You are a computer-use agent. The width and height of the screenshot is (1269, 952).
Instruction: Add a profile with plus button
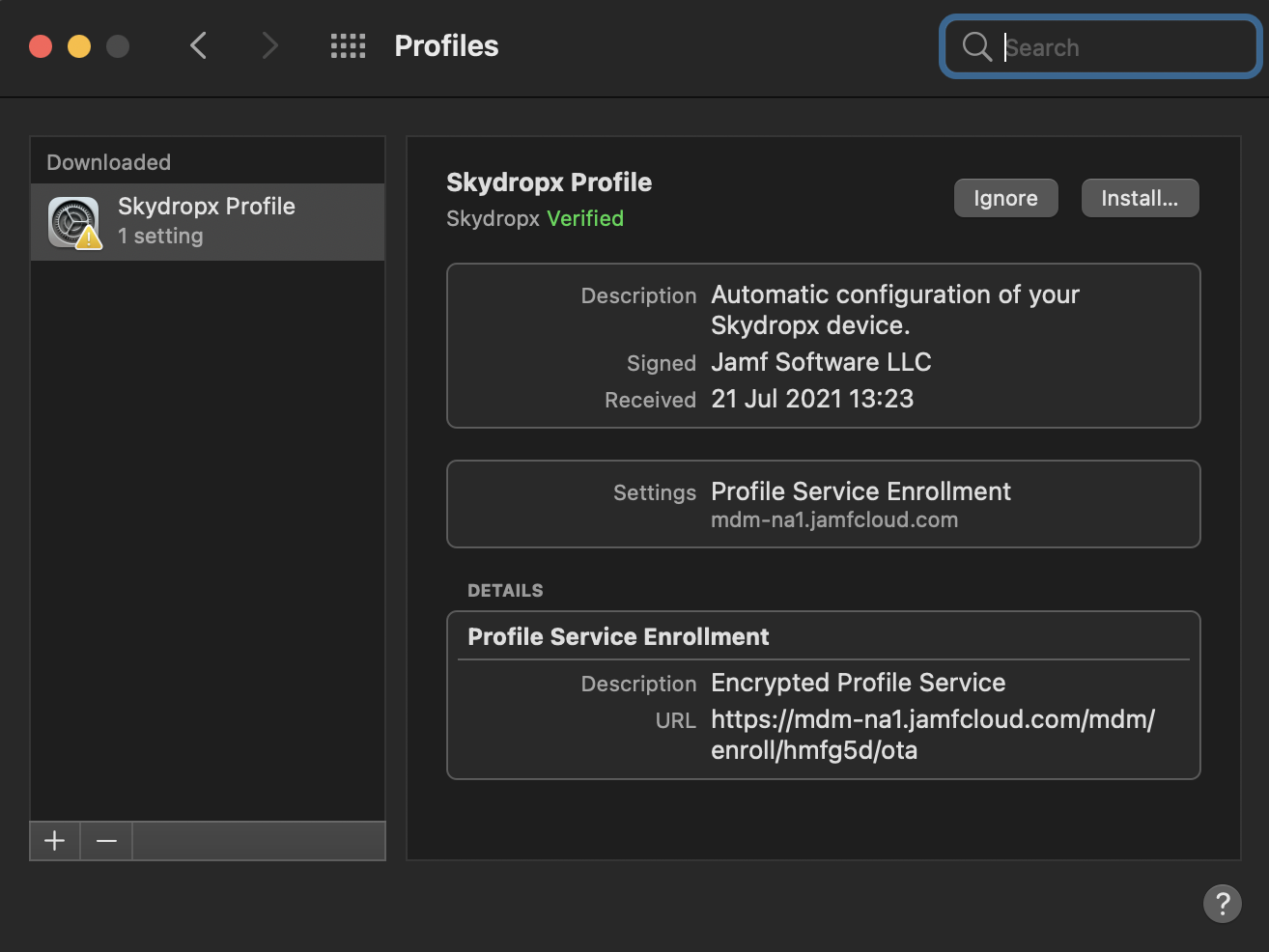[x=55, y=841]
